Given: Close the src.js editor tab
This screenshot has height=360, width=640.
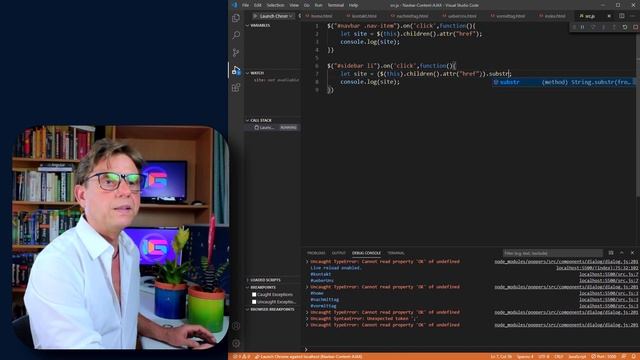Looking at the screenshot, I should pos(609,16).
